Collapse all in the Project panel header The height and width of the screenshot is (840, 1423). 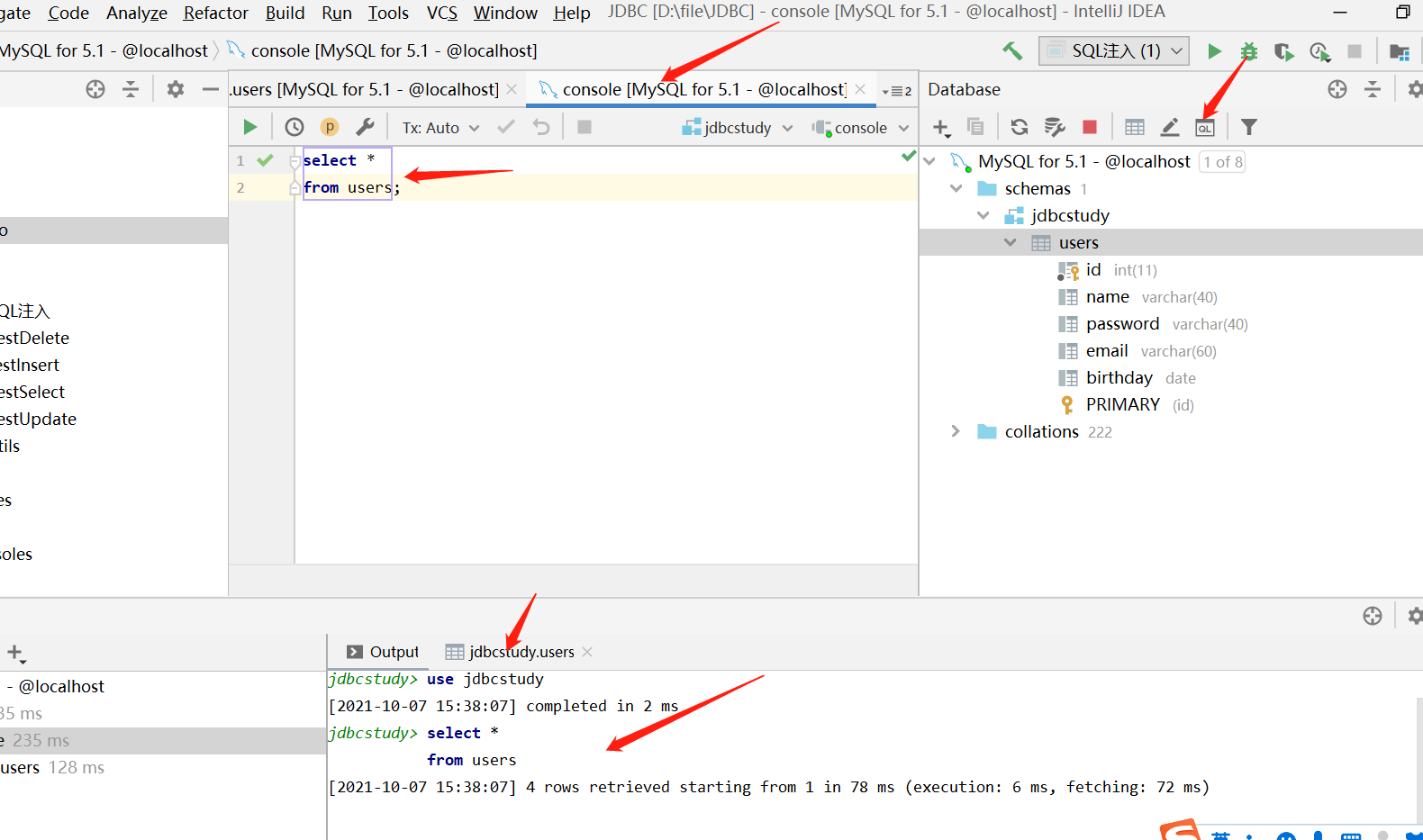tap(131, 89)
